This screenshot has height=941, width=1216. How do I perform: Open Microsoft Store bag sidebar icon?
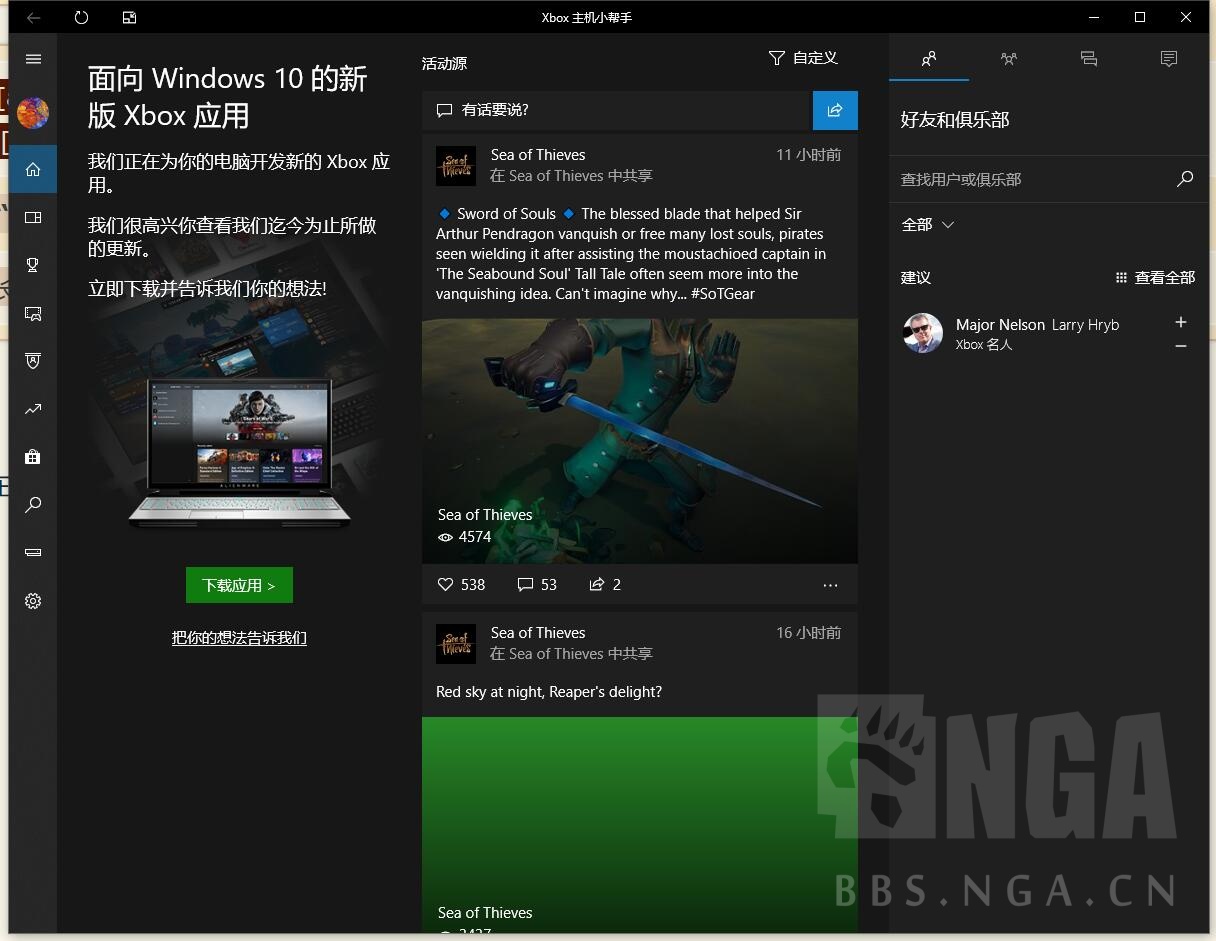click(33, 457)
